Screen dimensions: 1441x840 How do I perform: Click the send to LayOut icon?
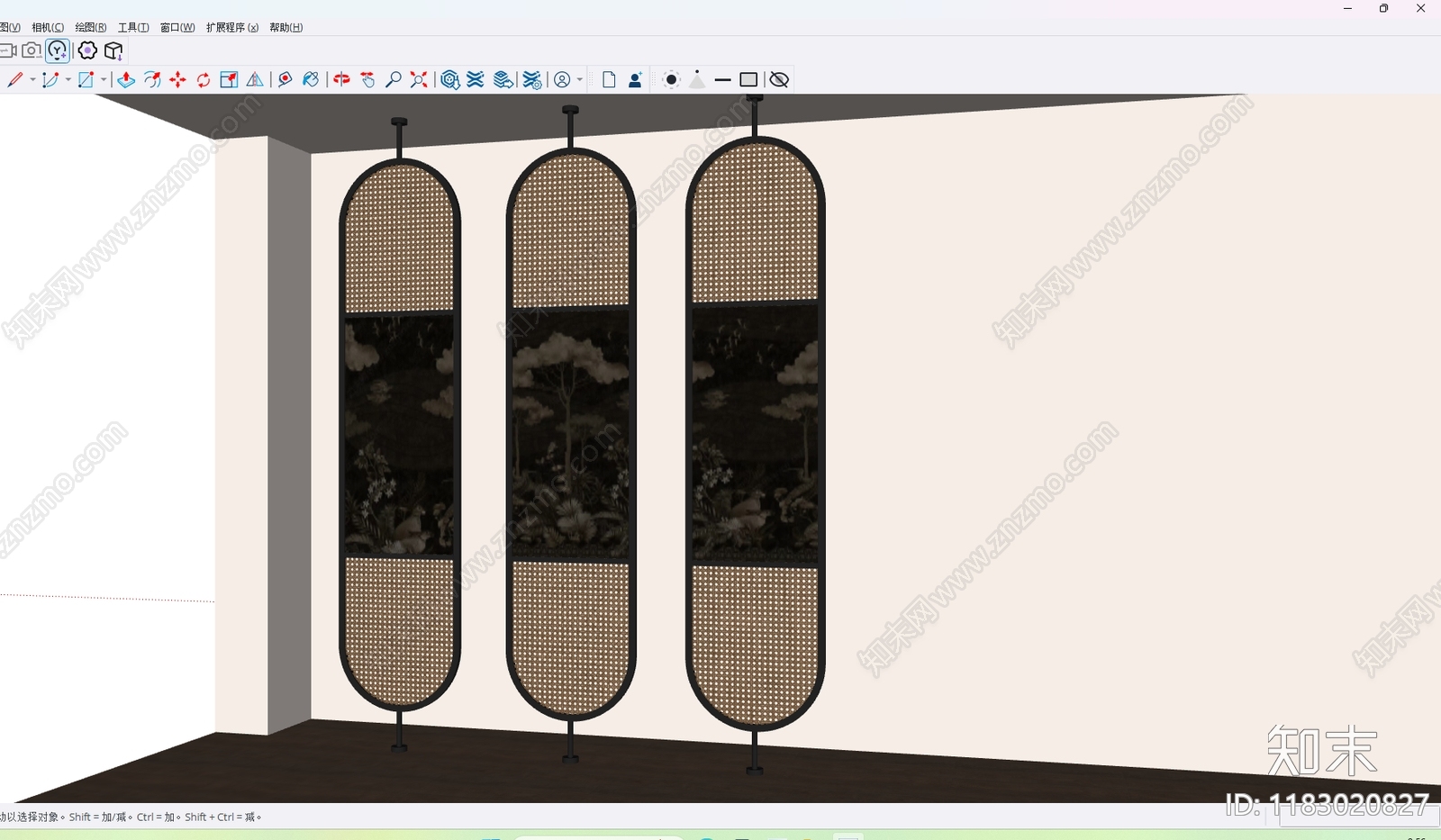click(x=503, y=79)
